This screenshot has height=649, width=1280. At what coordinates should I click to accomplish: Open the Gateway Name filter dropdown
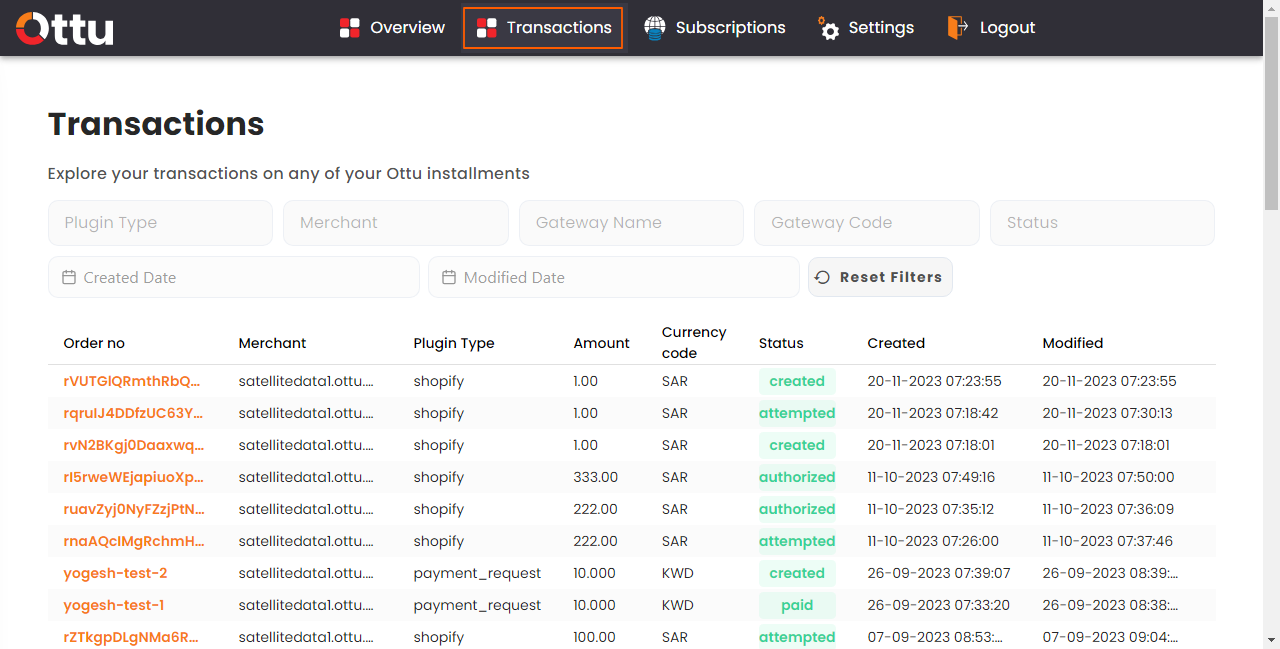(x=631, y=223)
